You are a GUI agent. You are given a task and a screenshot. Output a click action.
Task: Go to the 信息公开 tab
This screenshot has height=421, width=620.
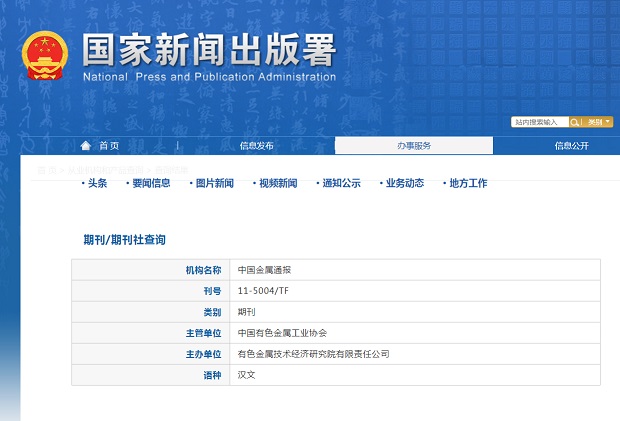pyautogui.click(x=572, y=146)
